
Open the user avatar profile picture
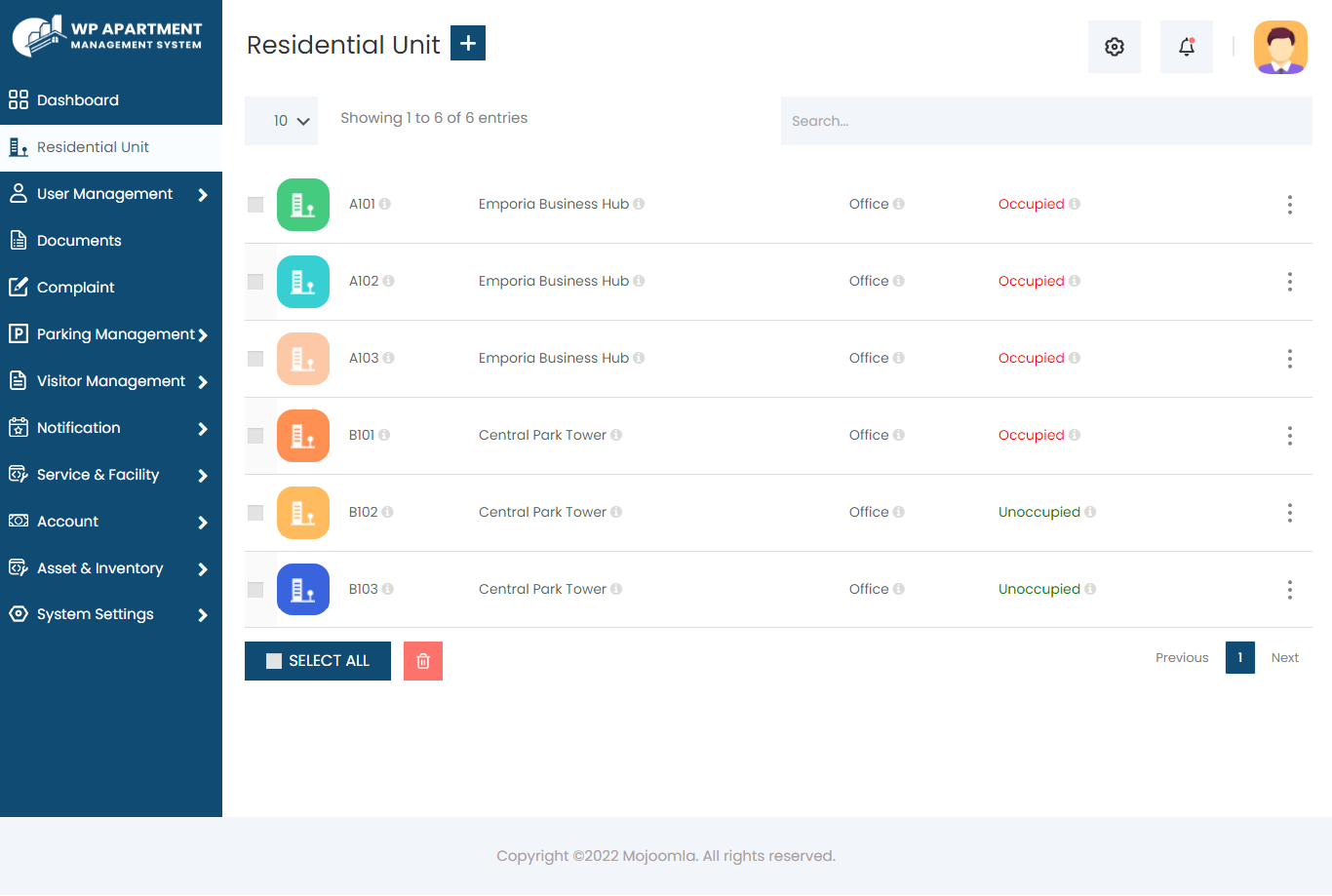[1280, 47]
